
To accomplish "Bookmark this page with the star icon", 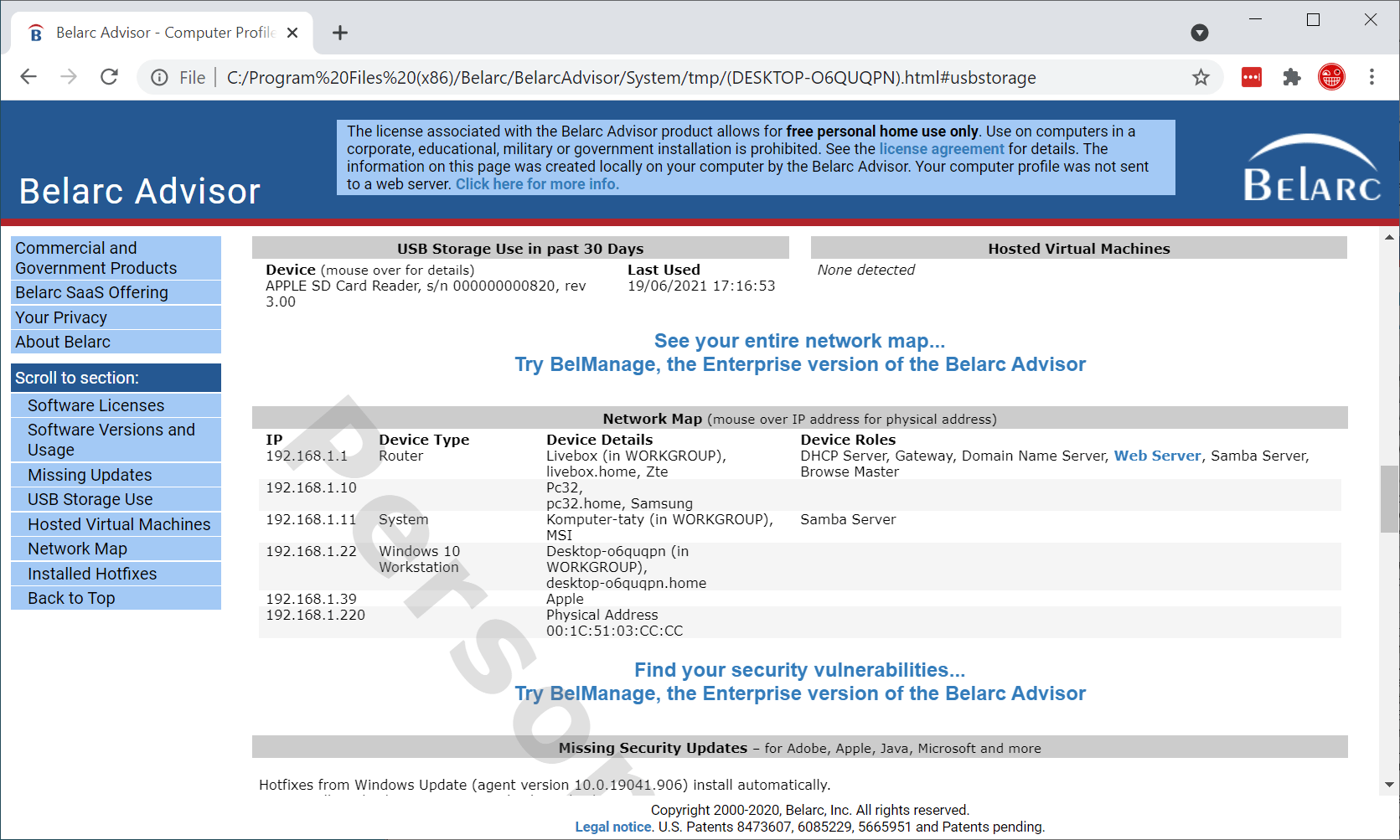I will coord(1201,77).
